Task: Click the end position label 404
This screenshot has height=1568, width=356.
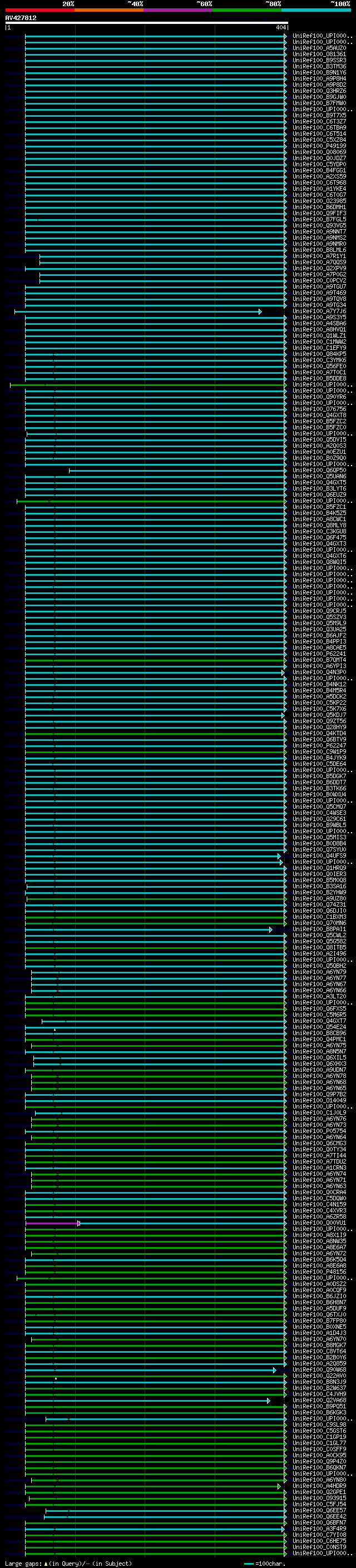Action: 280,27
